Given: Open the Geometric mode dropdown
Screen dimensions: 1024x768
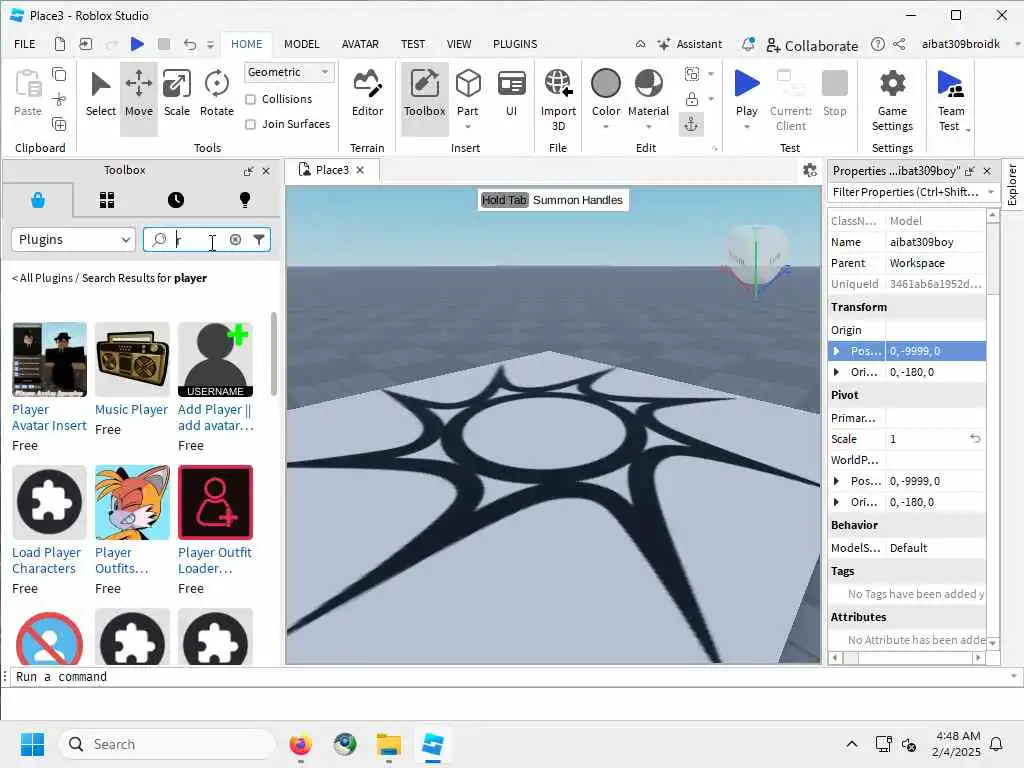Looking at the screenshot, I should point(289,72).
